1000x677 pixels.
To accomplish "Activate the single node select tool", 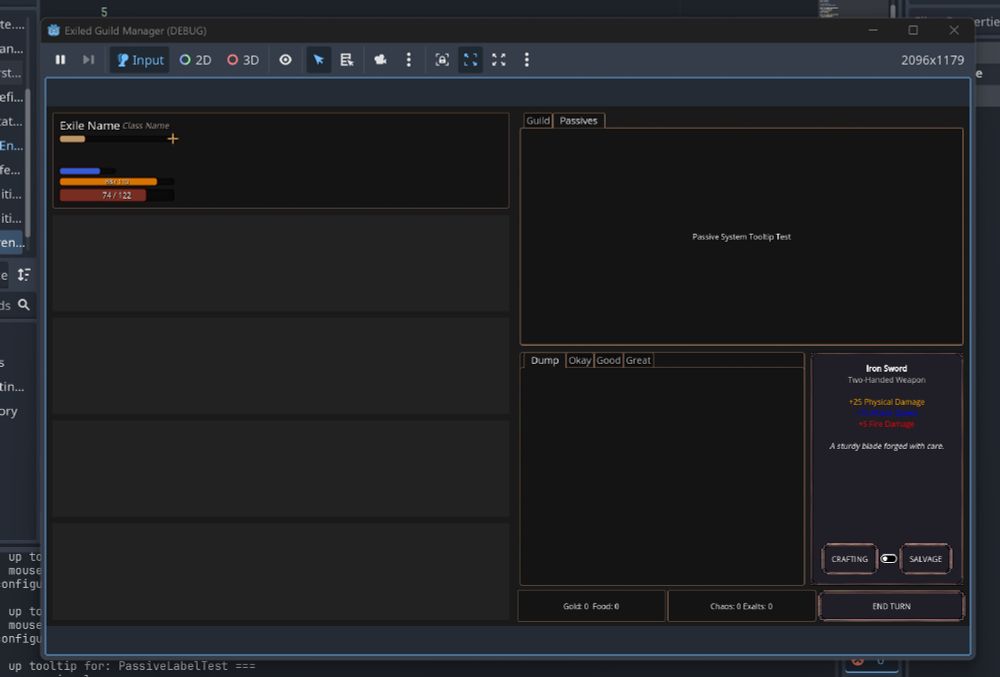I will click(x=318, y=59).
